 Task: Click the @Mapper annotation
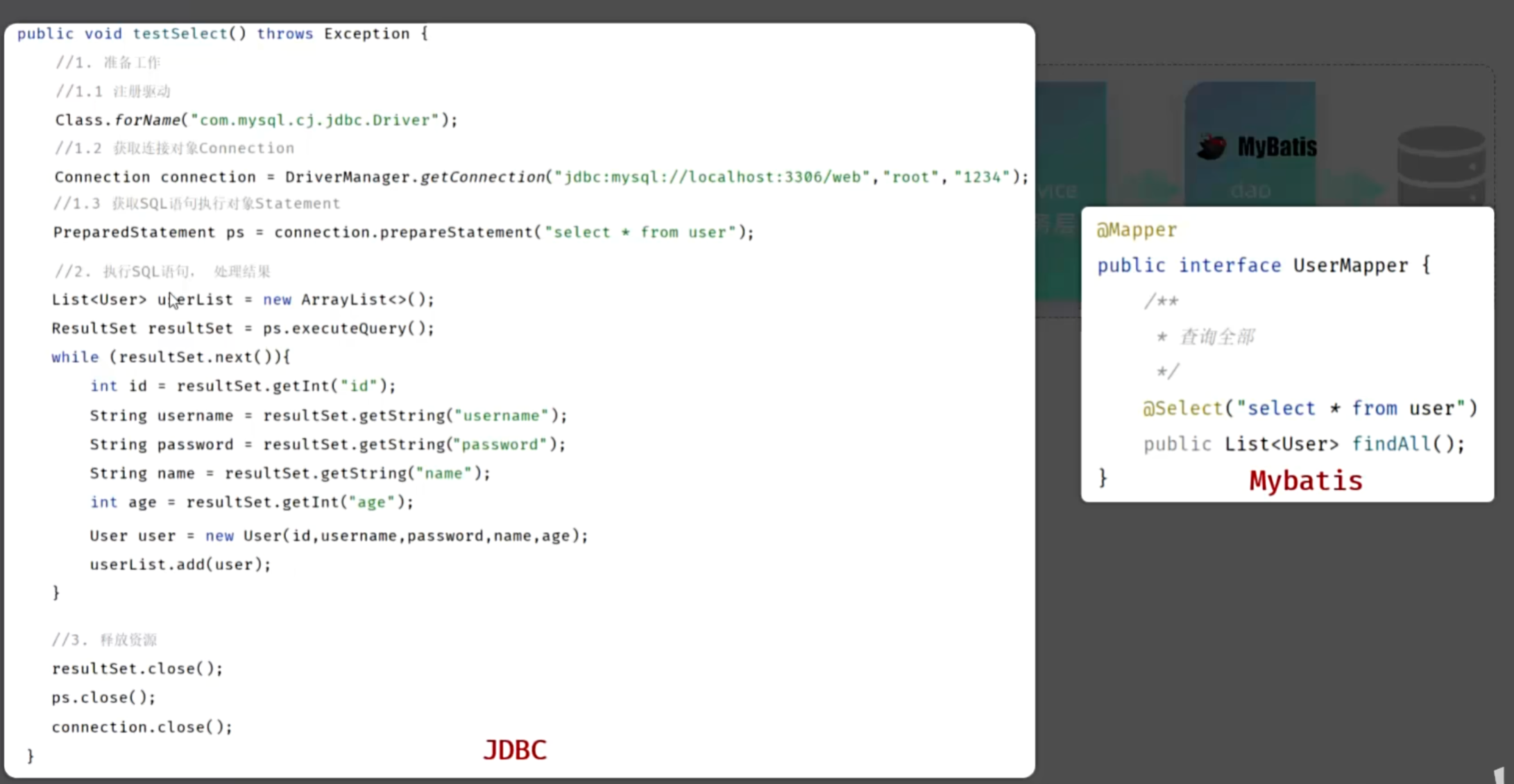(x=1137, y=230)
